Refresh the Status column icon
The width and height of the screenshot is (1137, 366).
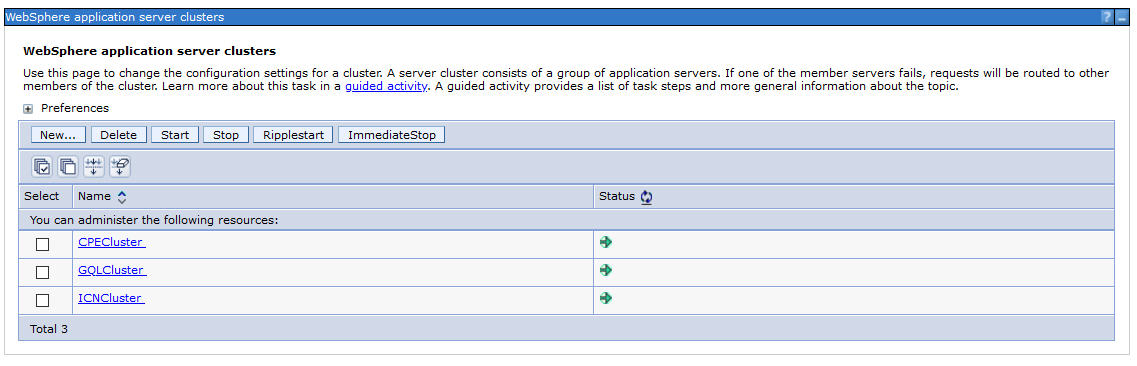point(647,196)
